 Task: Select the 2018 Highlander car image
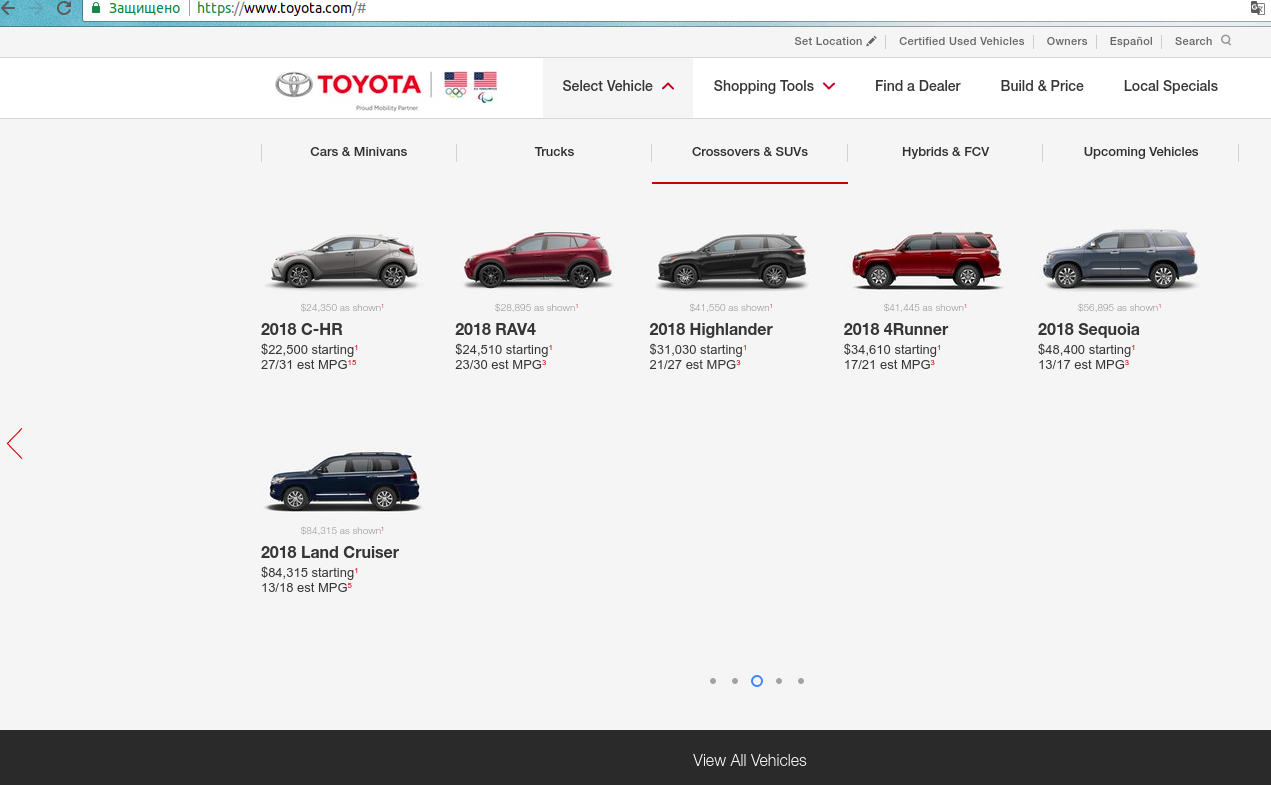732,260
